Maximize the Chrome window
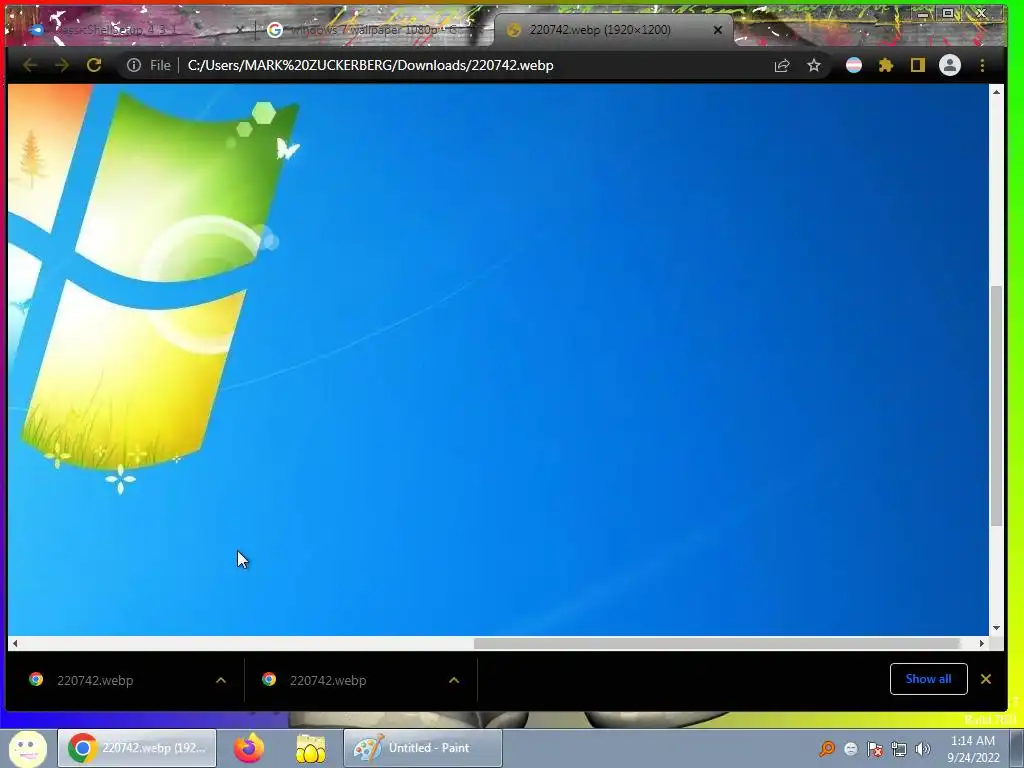The height and width of the screenshot is (768, 1024). coord(948,13)
